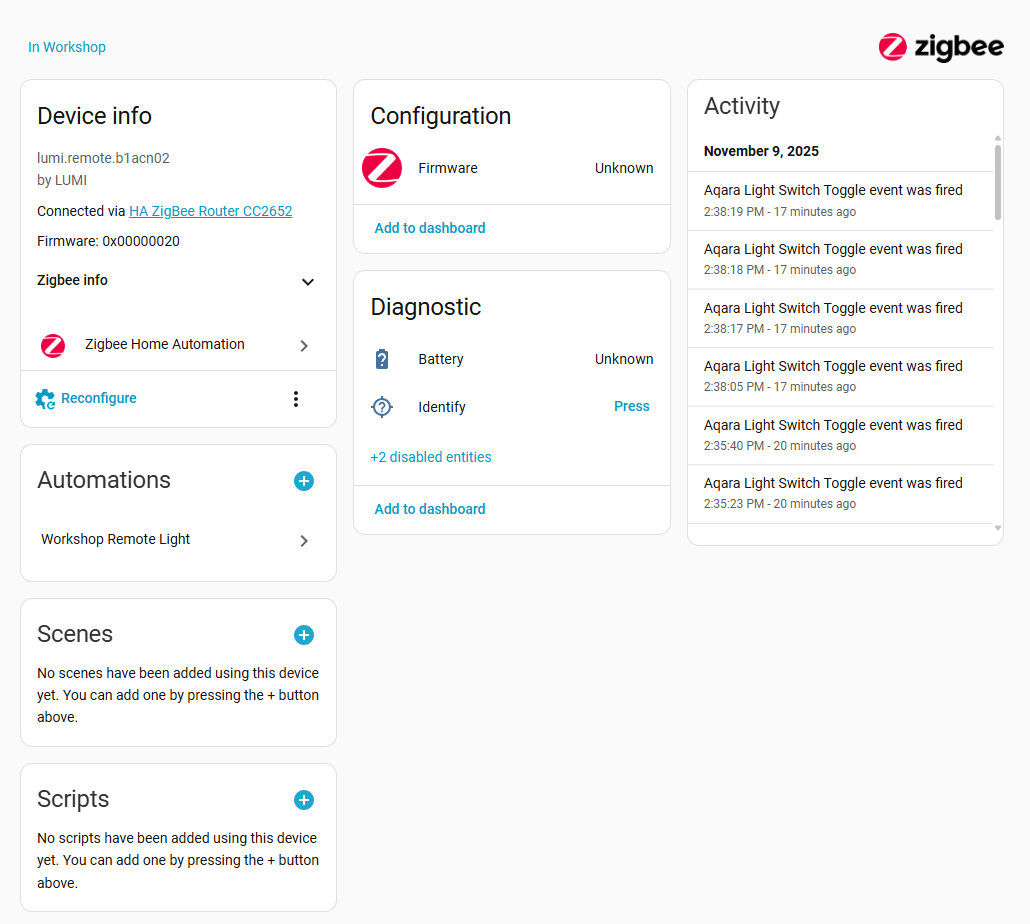Open the device three-dot overflow menu
The image size is (1030, 924).
295,399
